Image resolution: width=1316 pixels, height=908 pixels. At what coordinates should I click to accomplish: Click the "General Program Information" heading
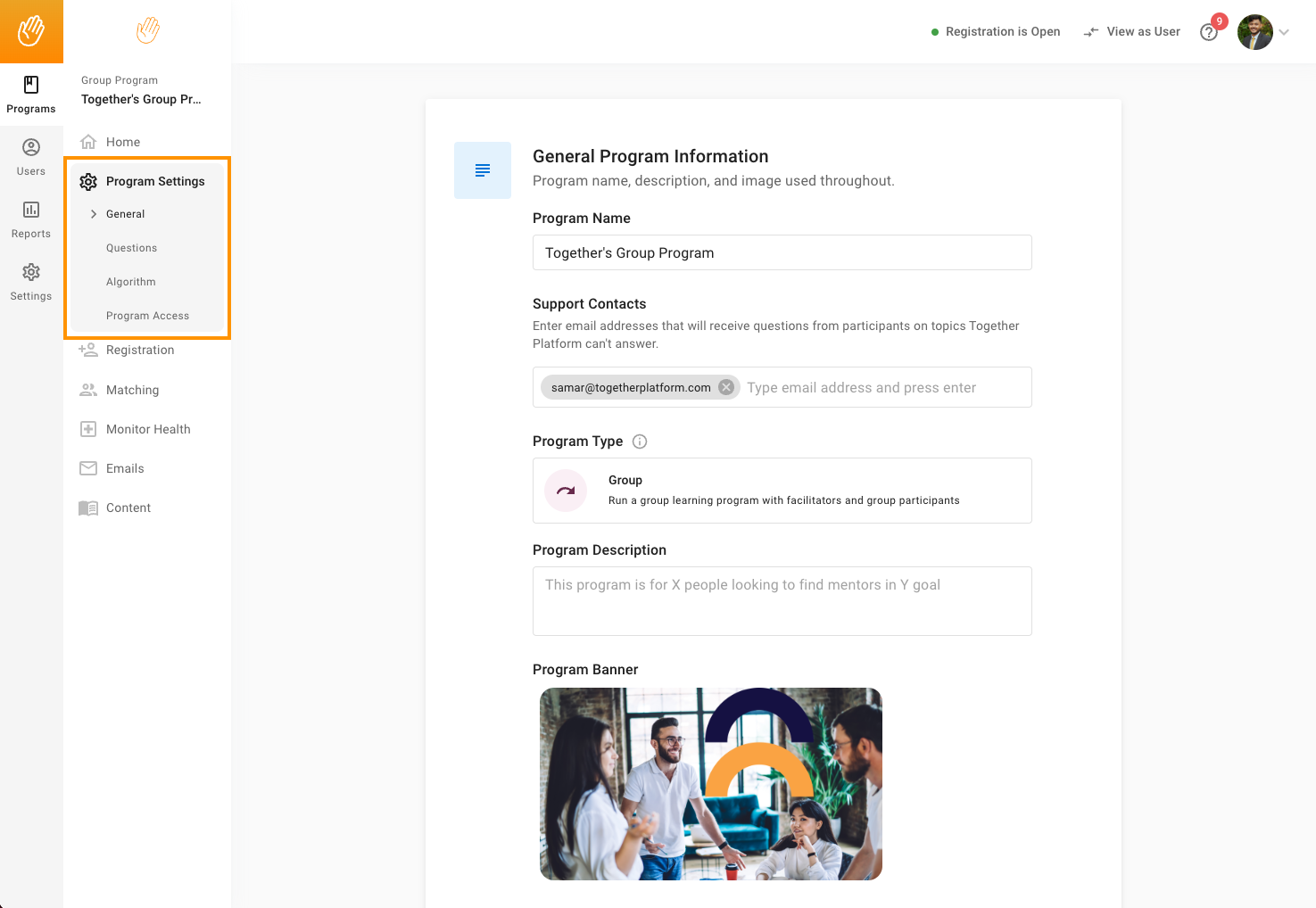[650, 156]
